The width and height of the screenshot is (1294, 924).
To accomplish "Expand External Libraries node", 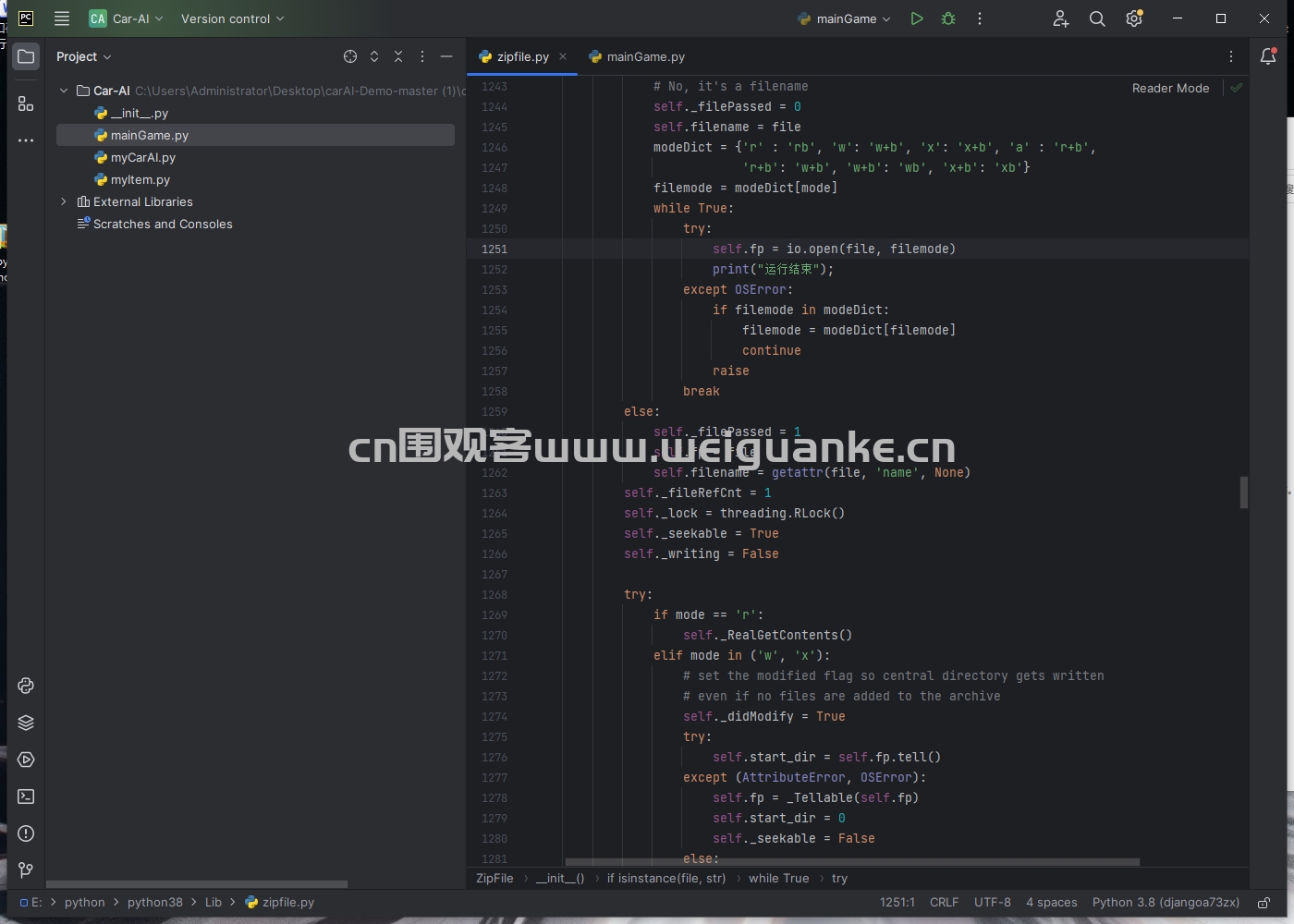I will tap(64, 201).
